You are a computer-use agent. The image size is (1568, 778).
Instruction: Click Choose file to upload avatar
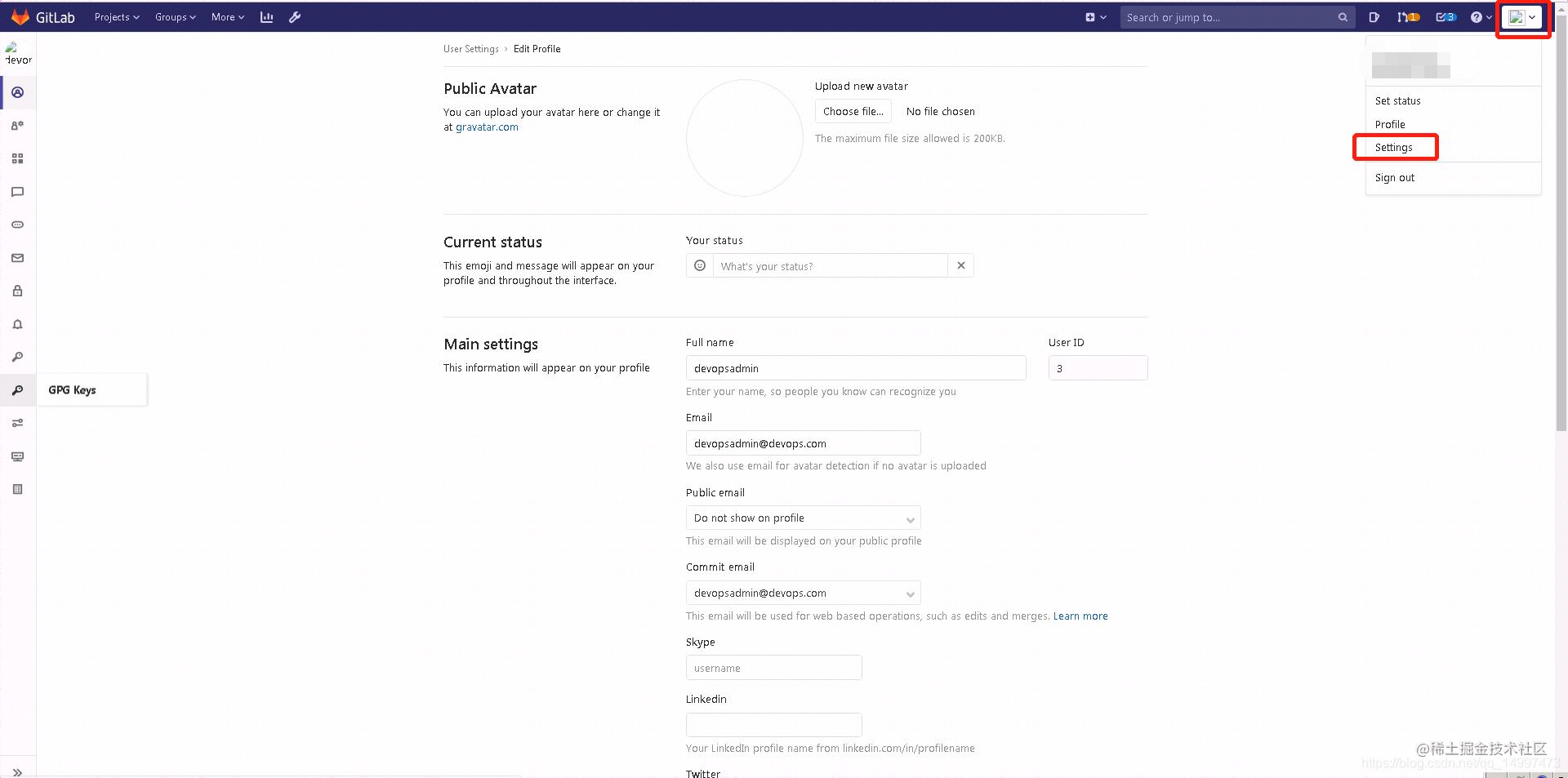(x=853, y=111)
